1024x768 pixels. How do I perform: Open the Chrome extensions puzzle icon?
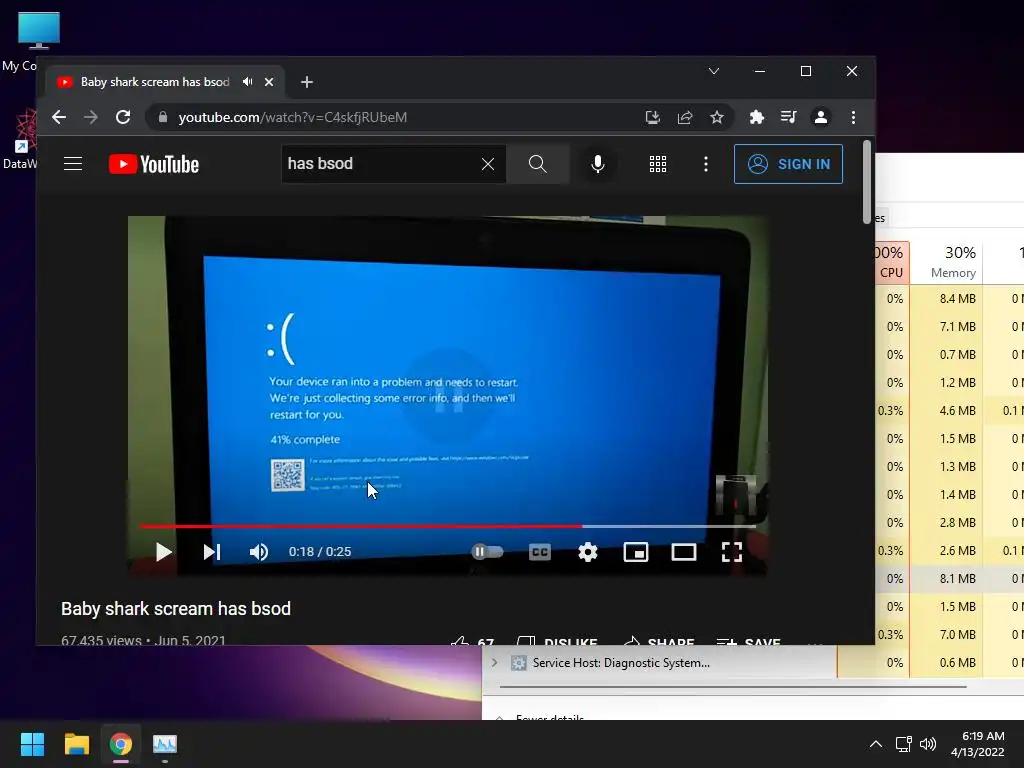[x=756, y=117]
